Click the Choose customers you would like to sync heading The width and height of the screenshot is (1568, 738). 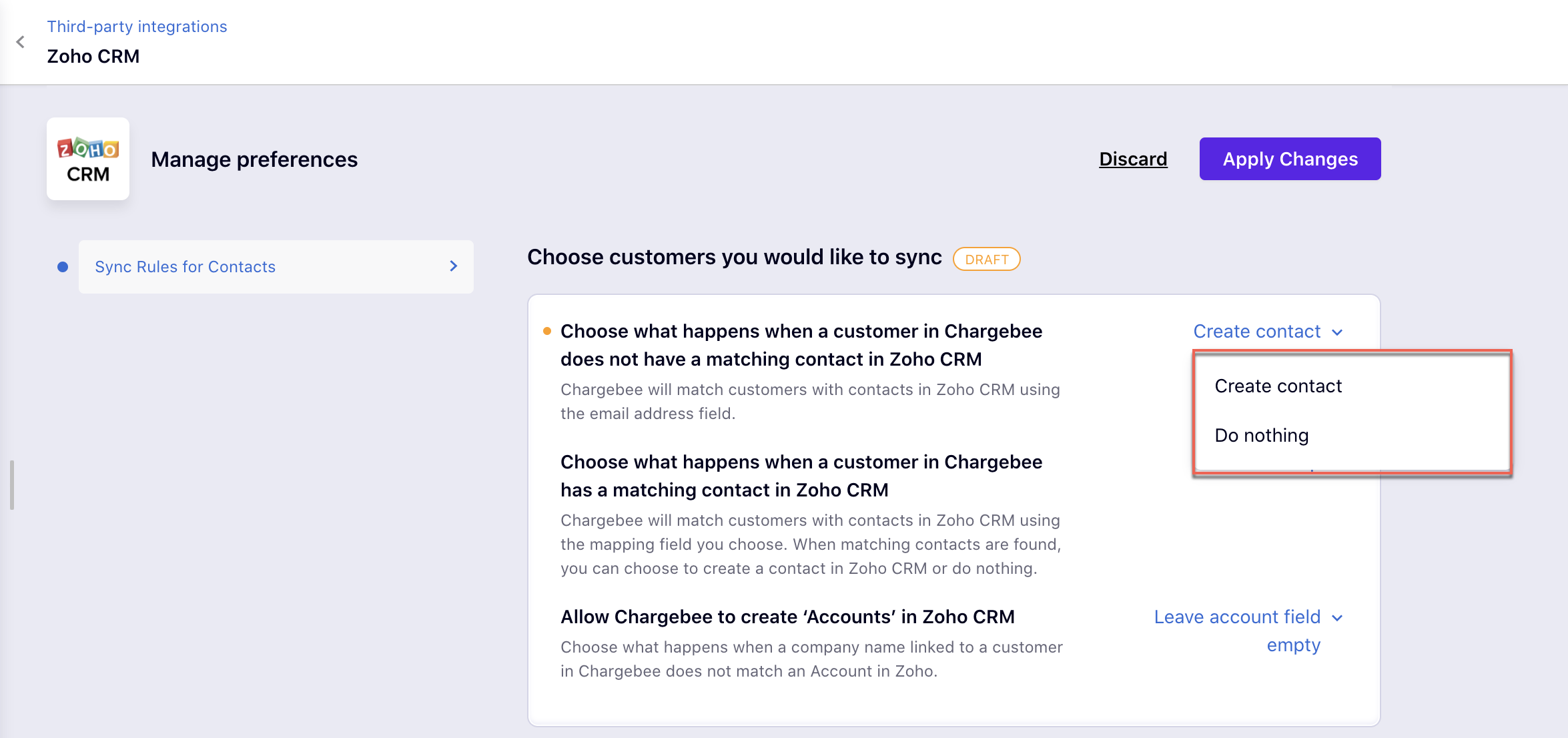click(x=734, y=258)
